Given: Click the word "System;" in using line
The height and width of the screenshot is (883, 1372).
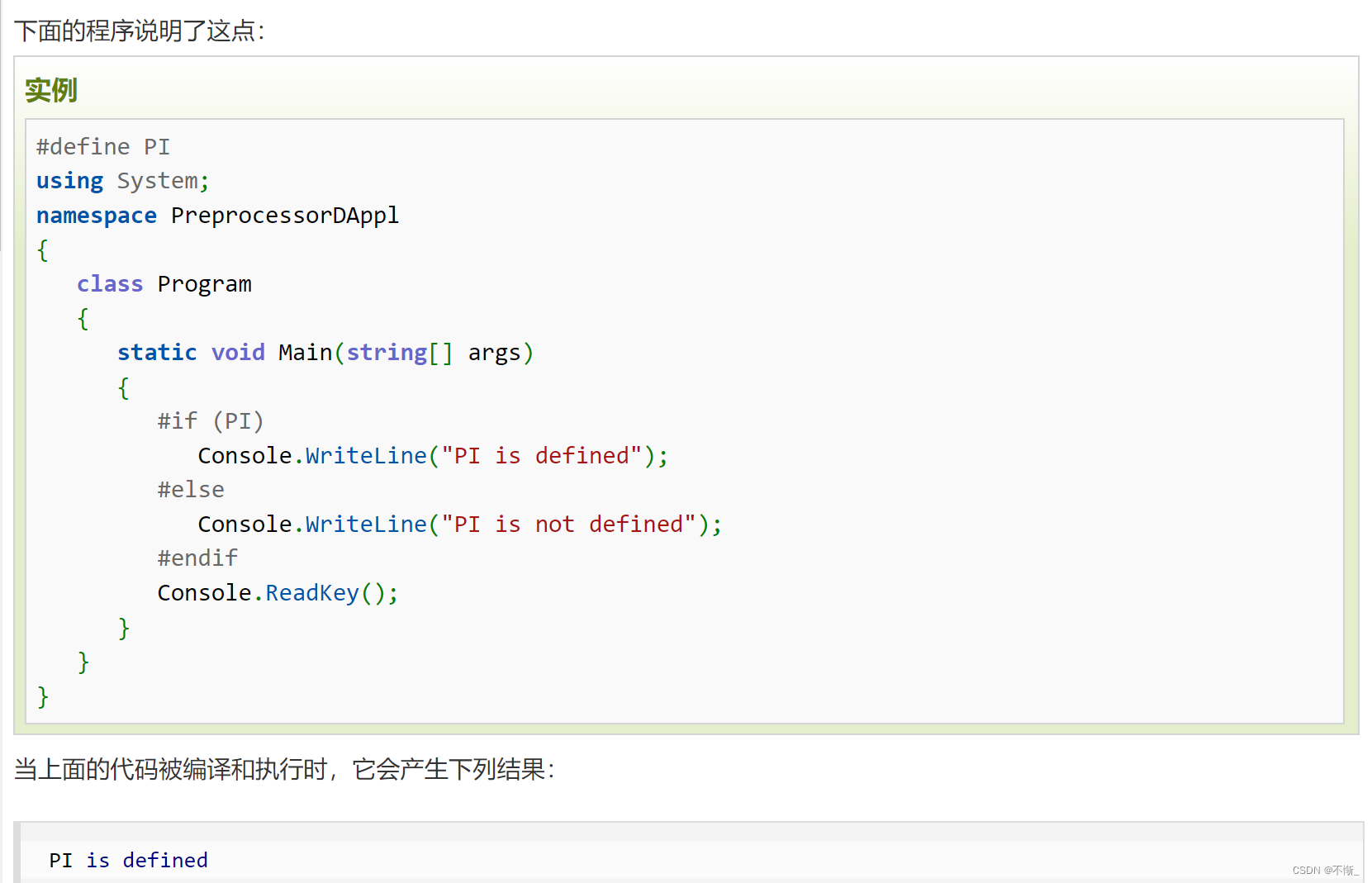Looking at the screenshot, I should point(164,181).
